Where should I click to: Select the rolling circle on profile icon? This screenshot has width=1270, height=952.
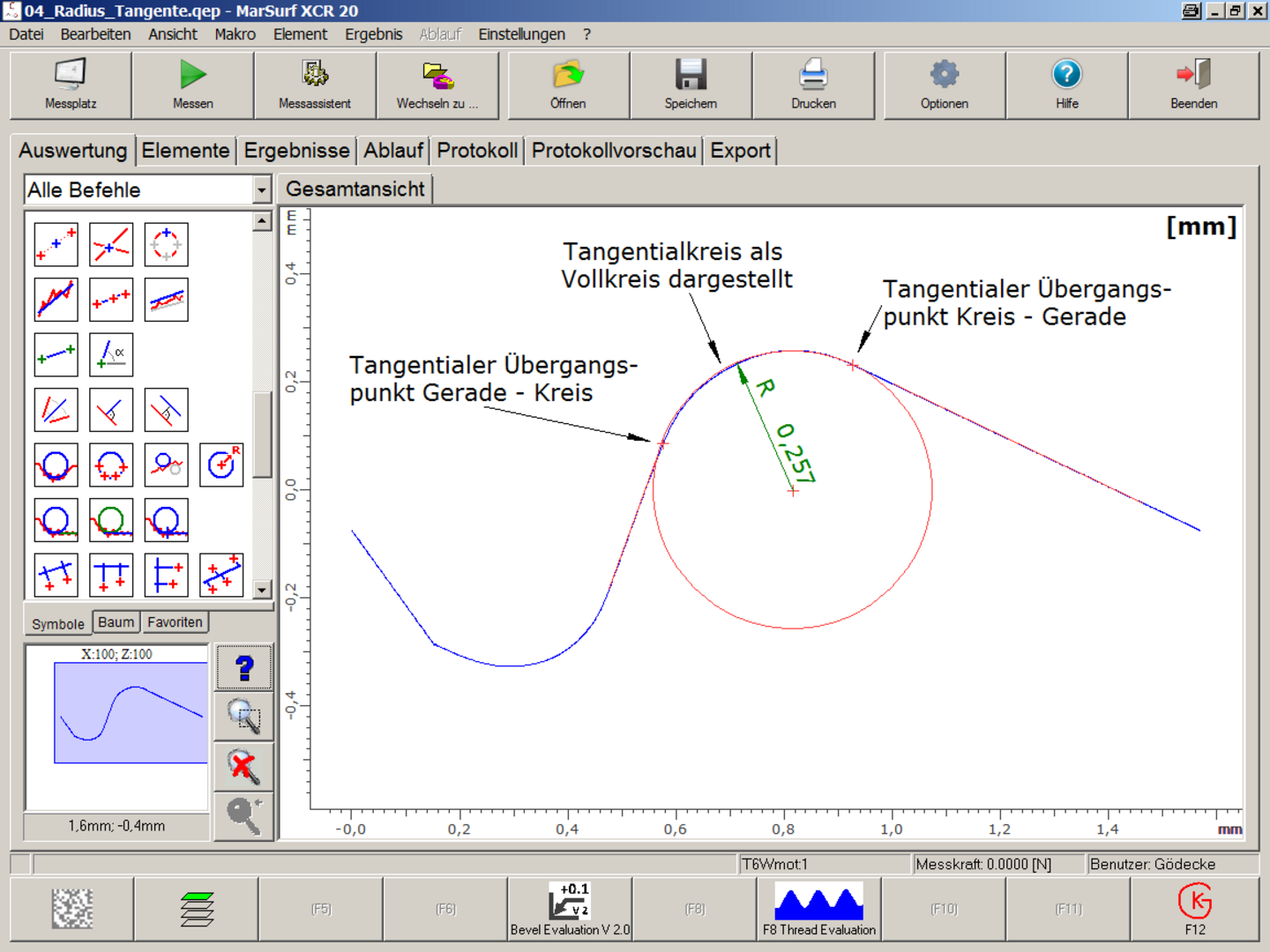point(166,465)
